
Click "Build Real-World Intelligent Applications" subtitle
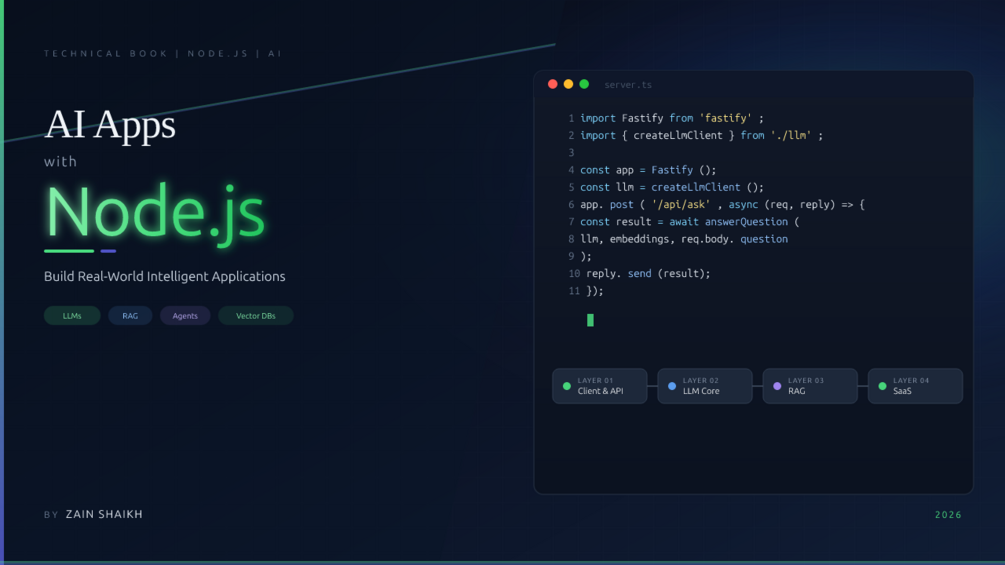[165, 276]
